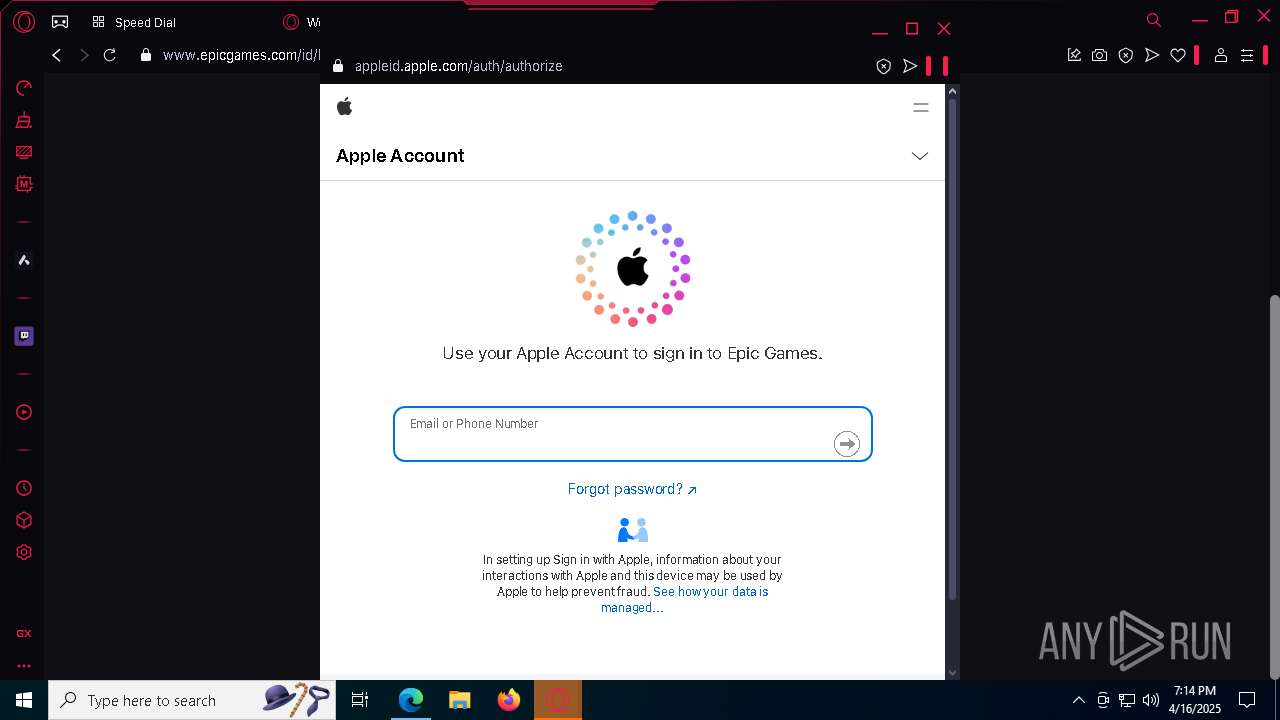Click scroll-down arrow of Apple popup scrollbar

(x=952, y=673)
